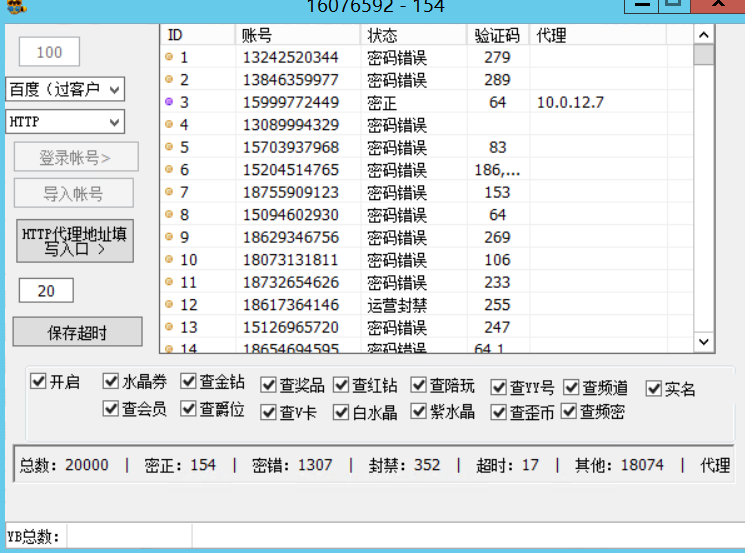
Task: Click captcha value 279
Action: point(497,57)
